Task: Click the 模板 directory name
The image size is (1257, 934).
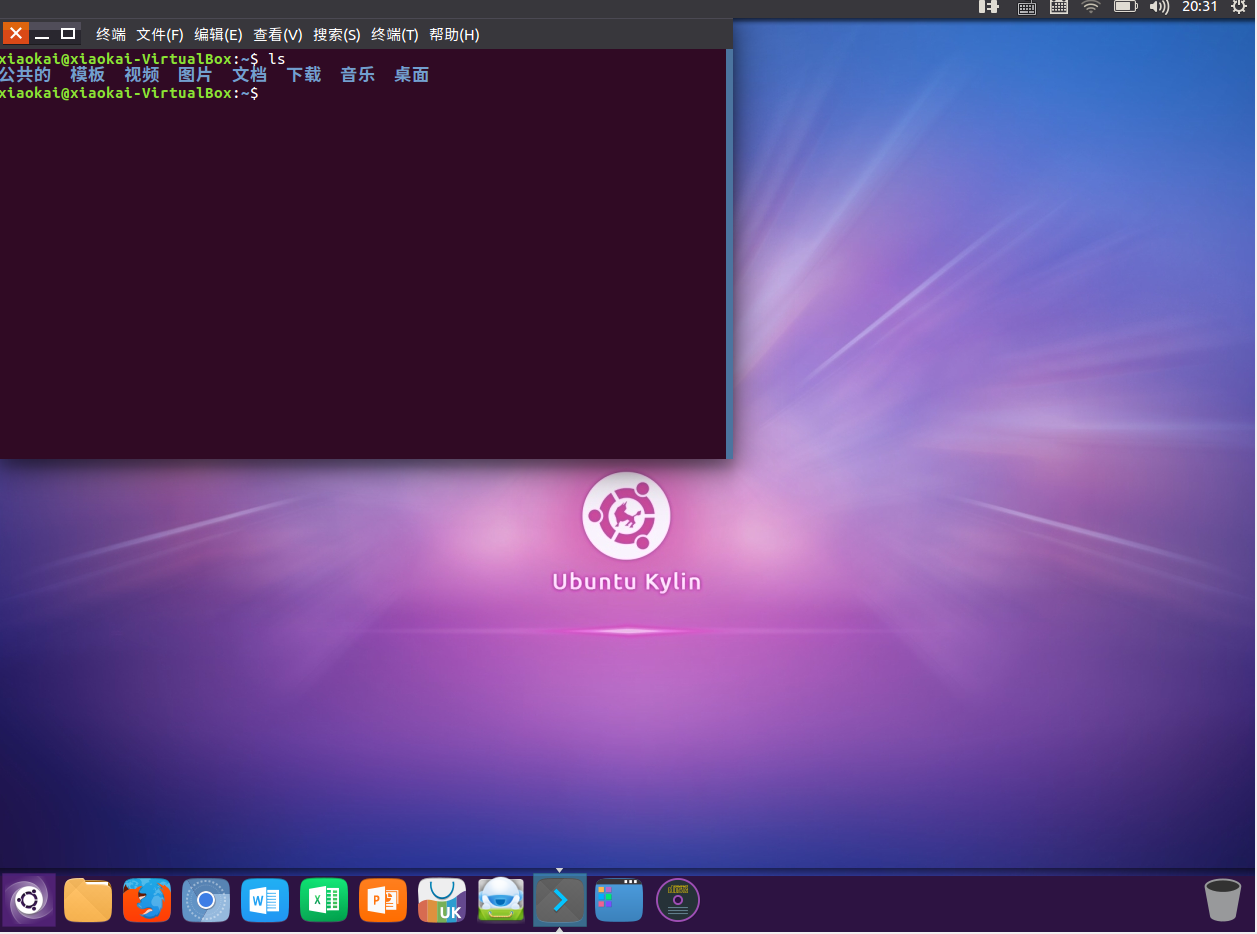Action: [88, 75]
